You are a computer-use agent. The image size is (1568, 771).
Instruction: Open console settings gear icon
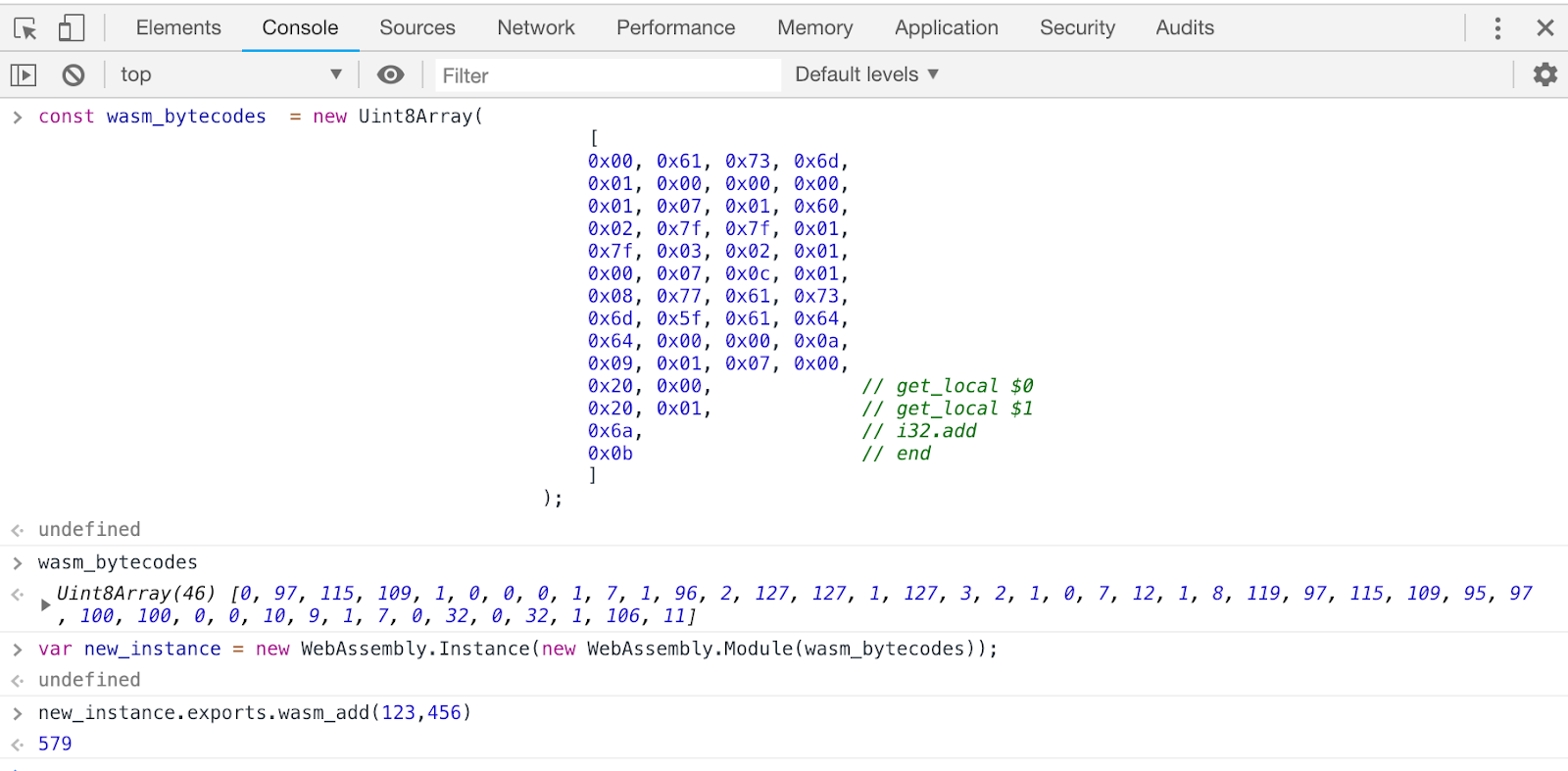tap(1544, 74)
